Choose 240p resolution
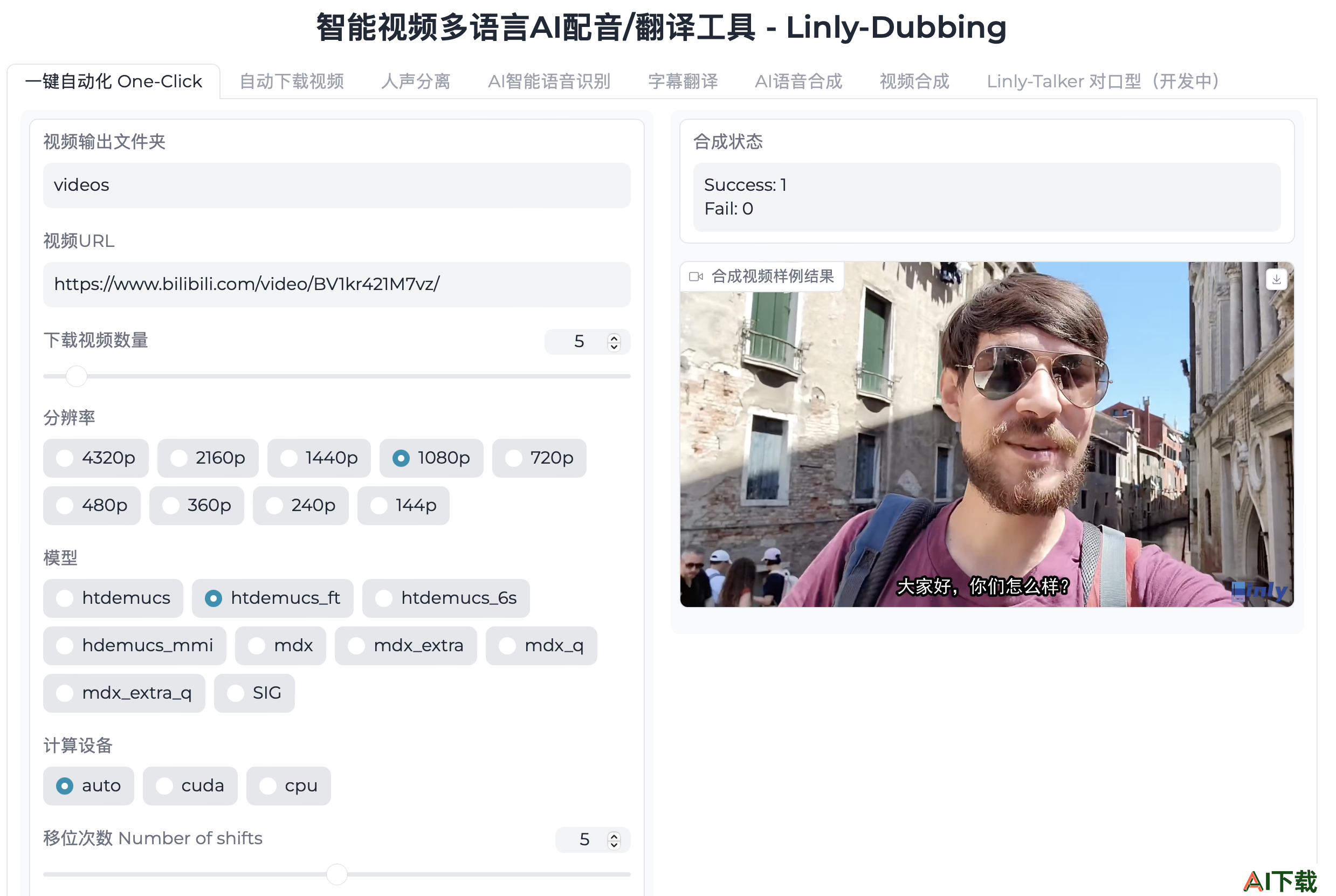This screenshot has width=1336, height=896. pos(300,506)
